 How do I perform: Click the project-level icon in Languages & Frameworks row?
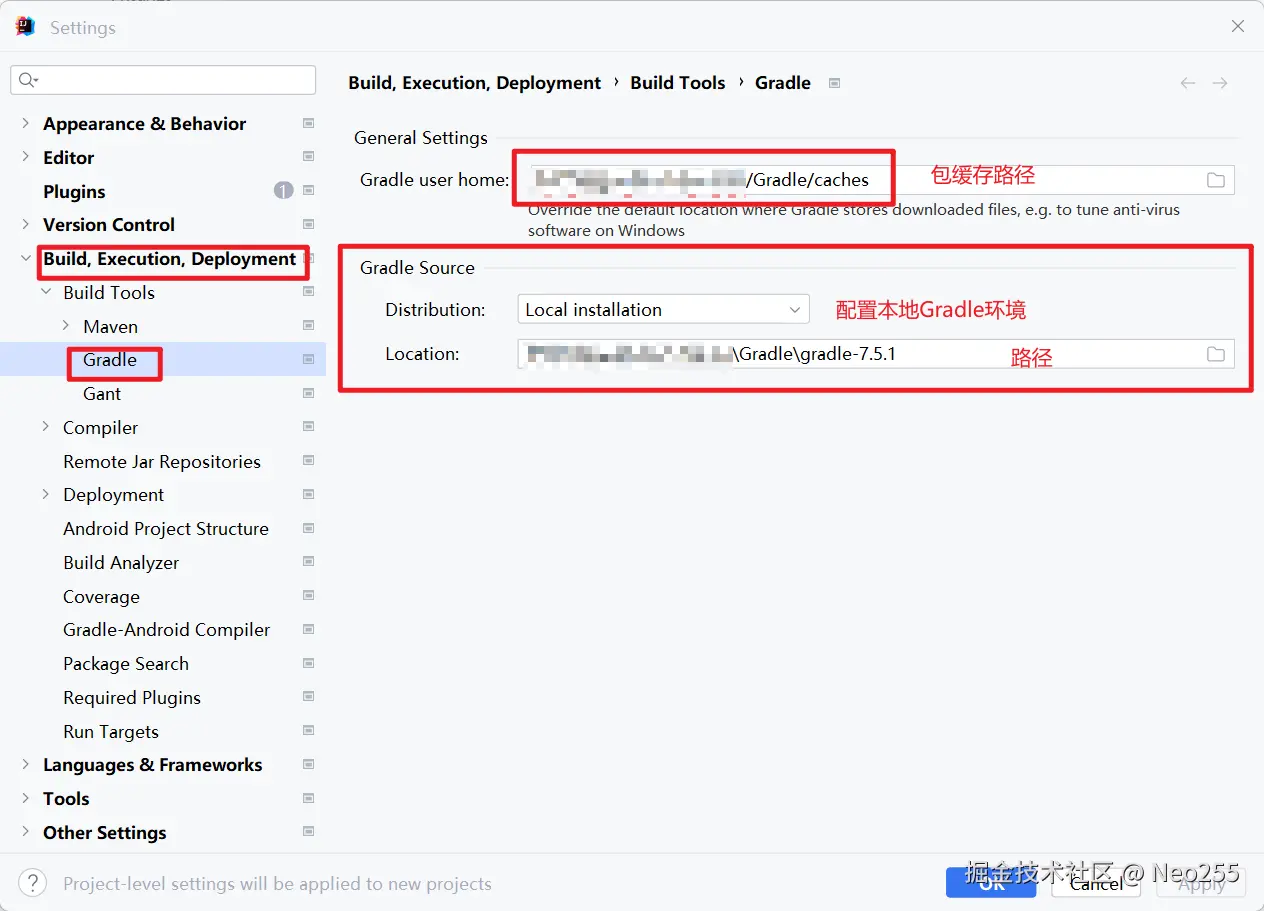coord(308,765)
